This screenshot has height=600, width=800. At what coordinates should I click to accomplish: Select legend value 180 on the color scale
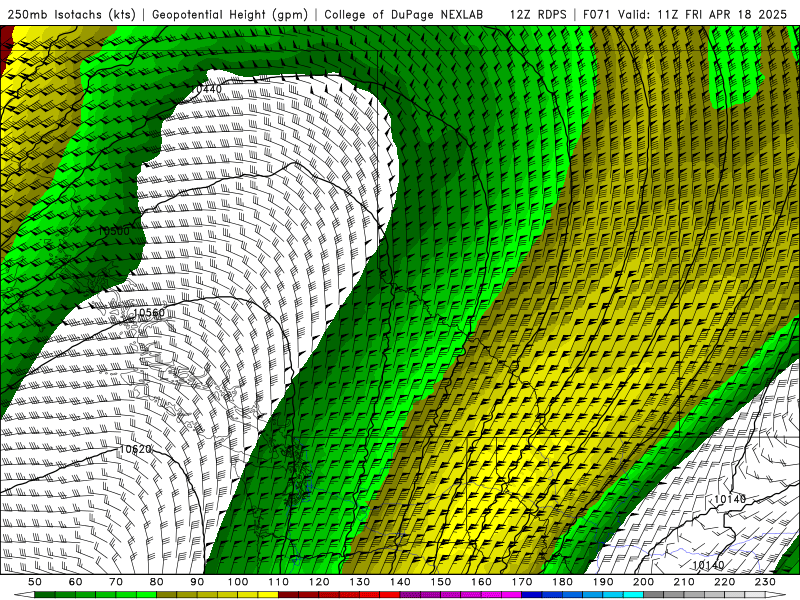[x=562, y=582]
